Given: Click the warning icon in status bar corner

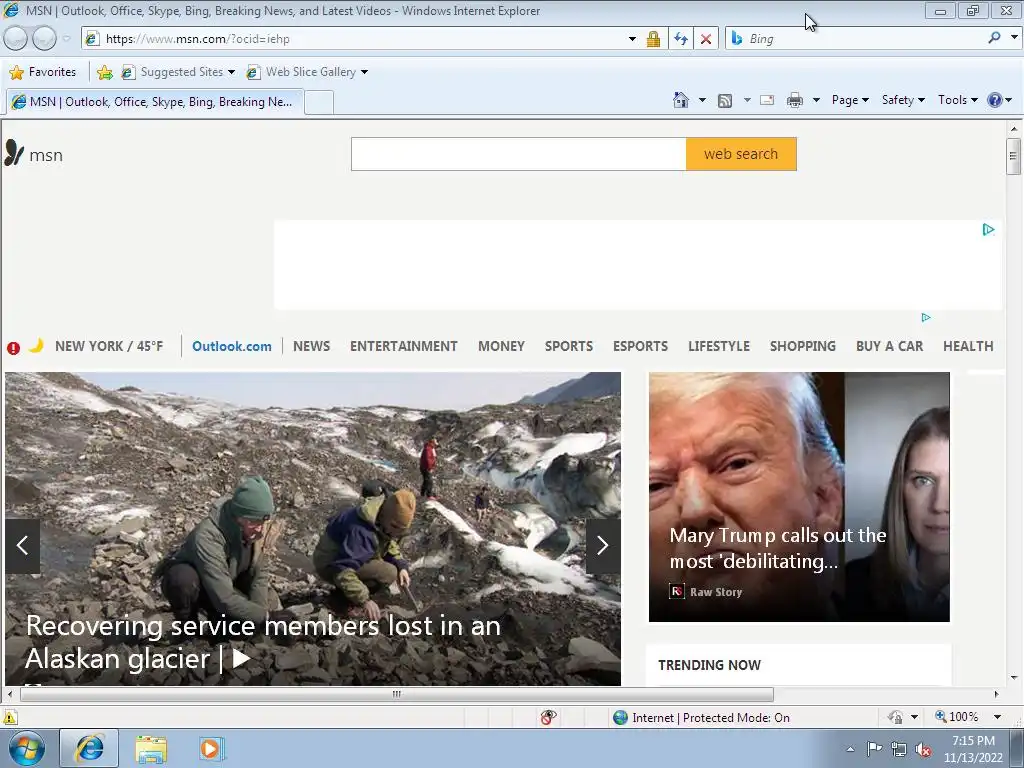Looking at the screenshot, I should click(10, 717).
